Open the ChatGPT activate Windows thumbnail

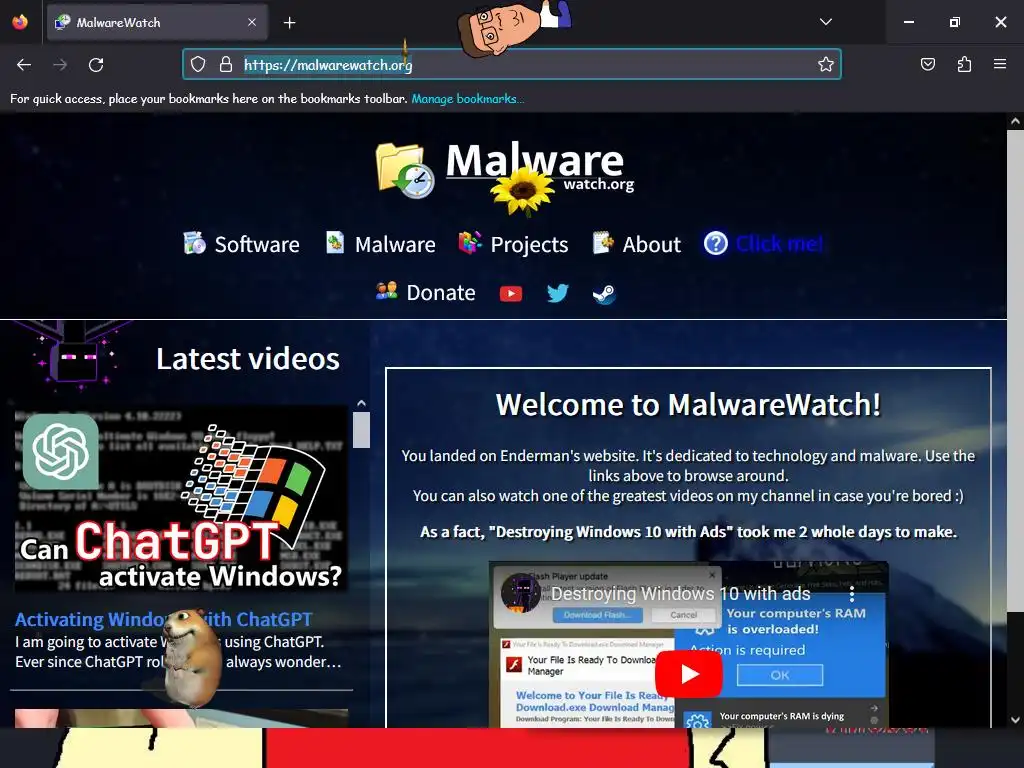(181, 500)
